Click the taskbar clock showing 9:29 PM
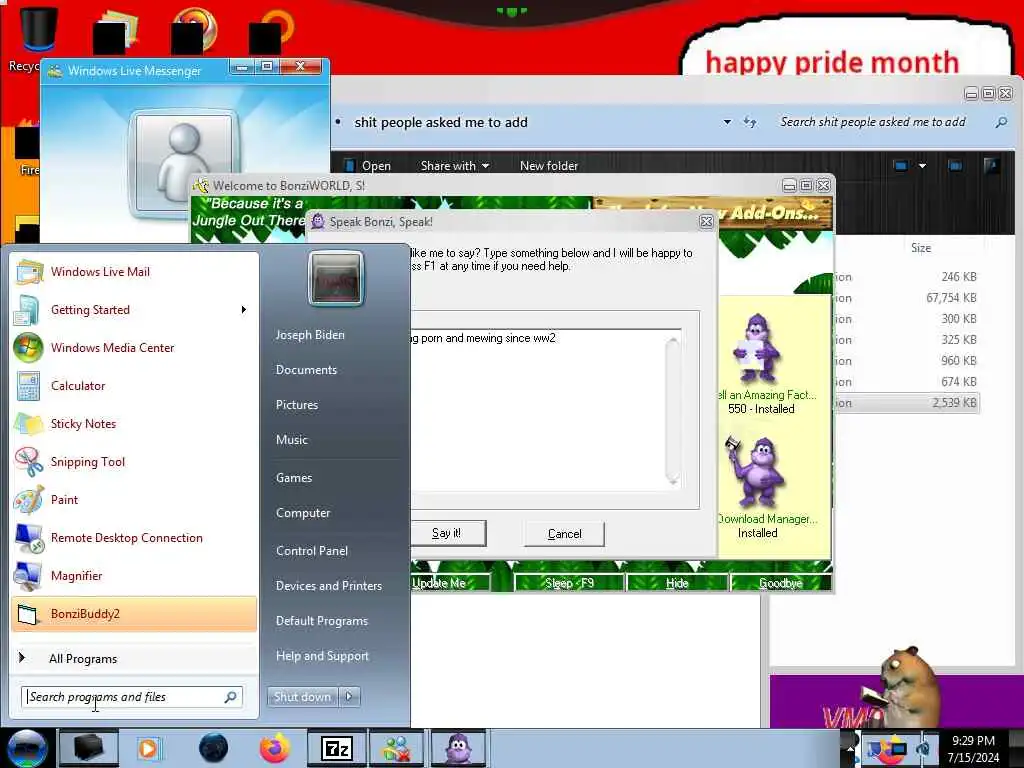1024x768 pixels. point(973,749)
